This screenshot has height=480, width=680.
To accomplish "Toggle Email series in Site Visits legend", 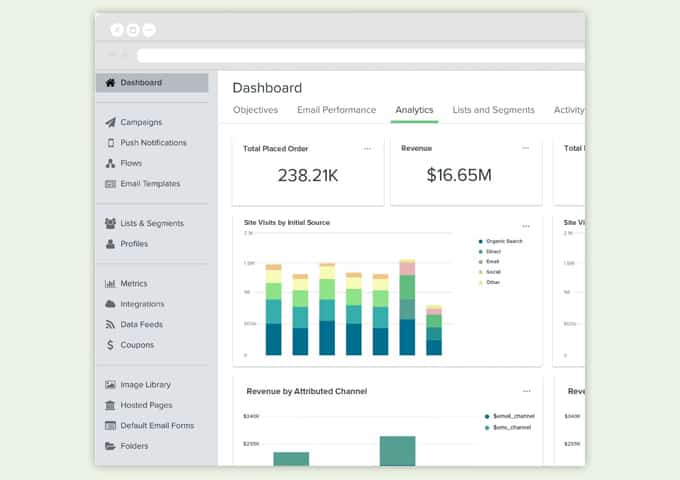I will (489, 261).
